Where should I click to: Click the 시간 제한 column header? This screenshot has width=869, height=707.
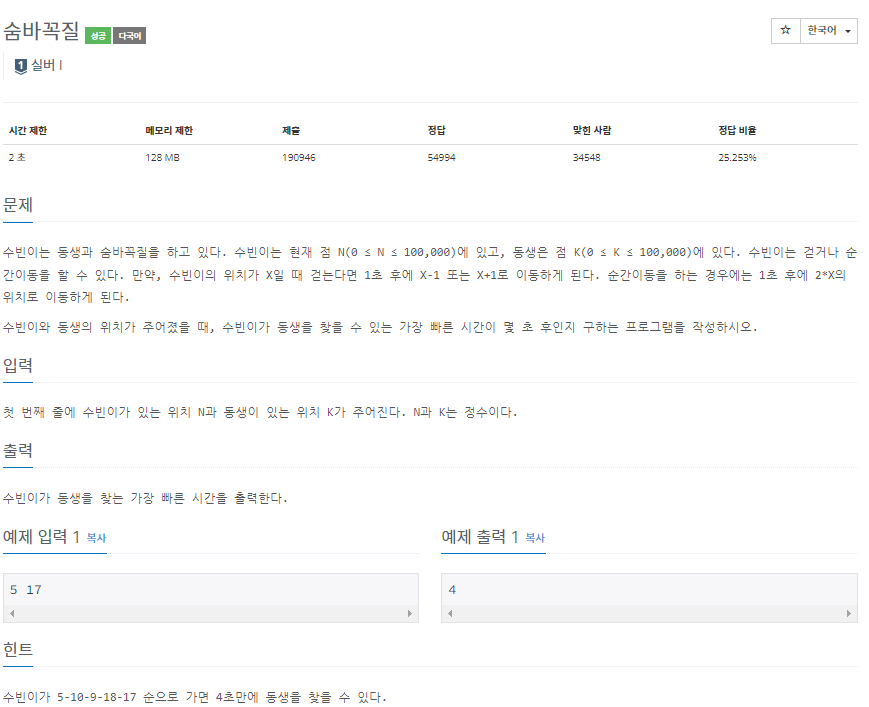click(x=28, y=130)
